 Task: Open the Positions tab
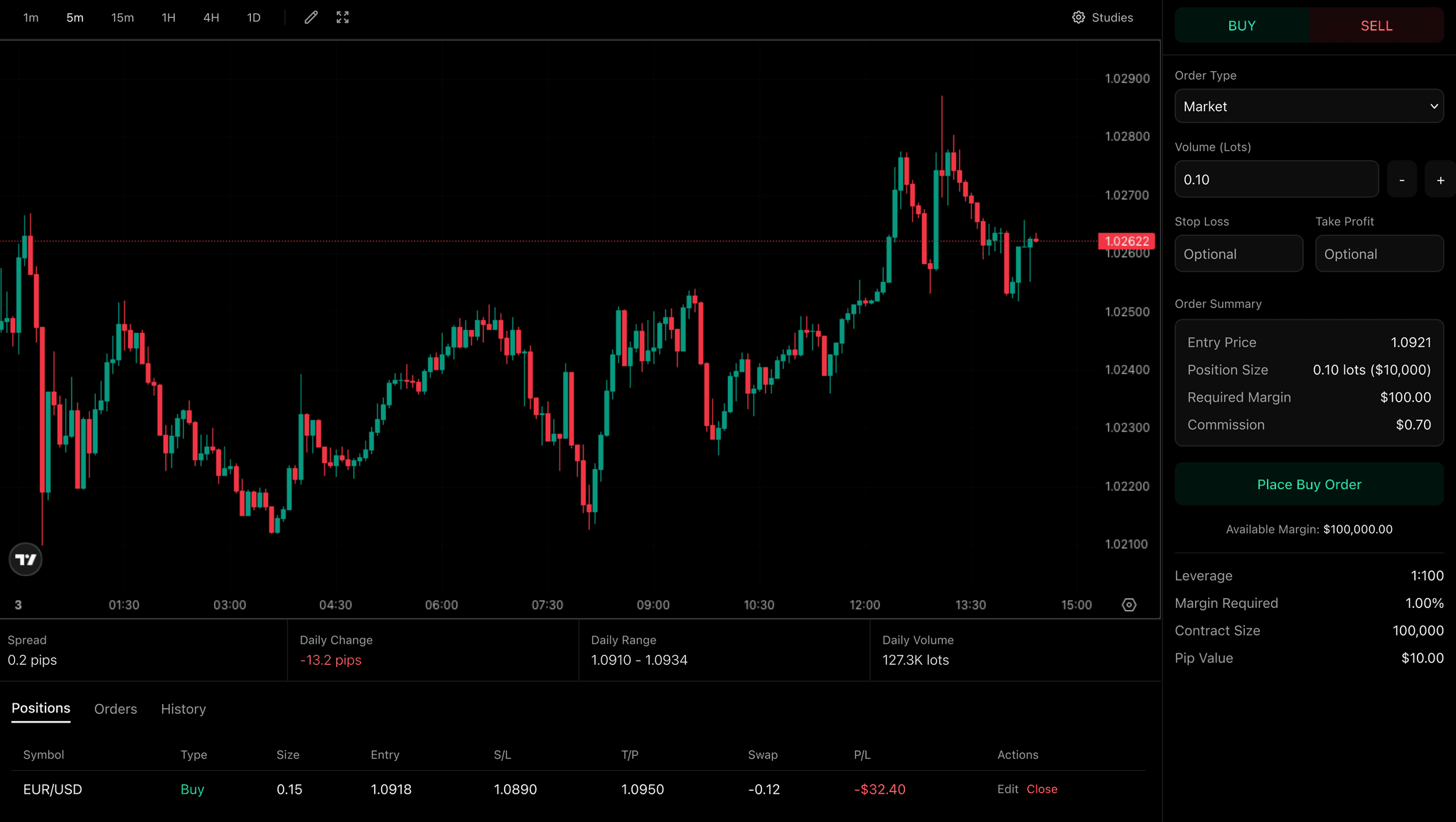41,708
